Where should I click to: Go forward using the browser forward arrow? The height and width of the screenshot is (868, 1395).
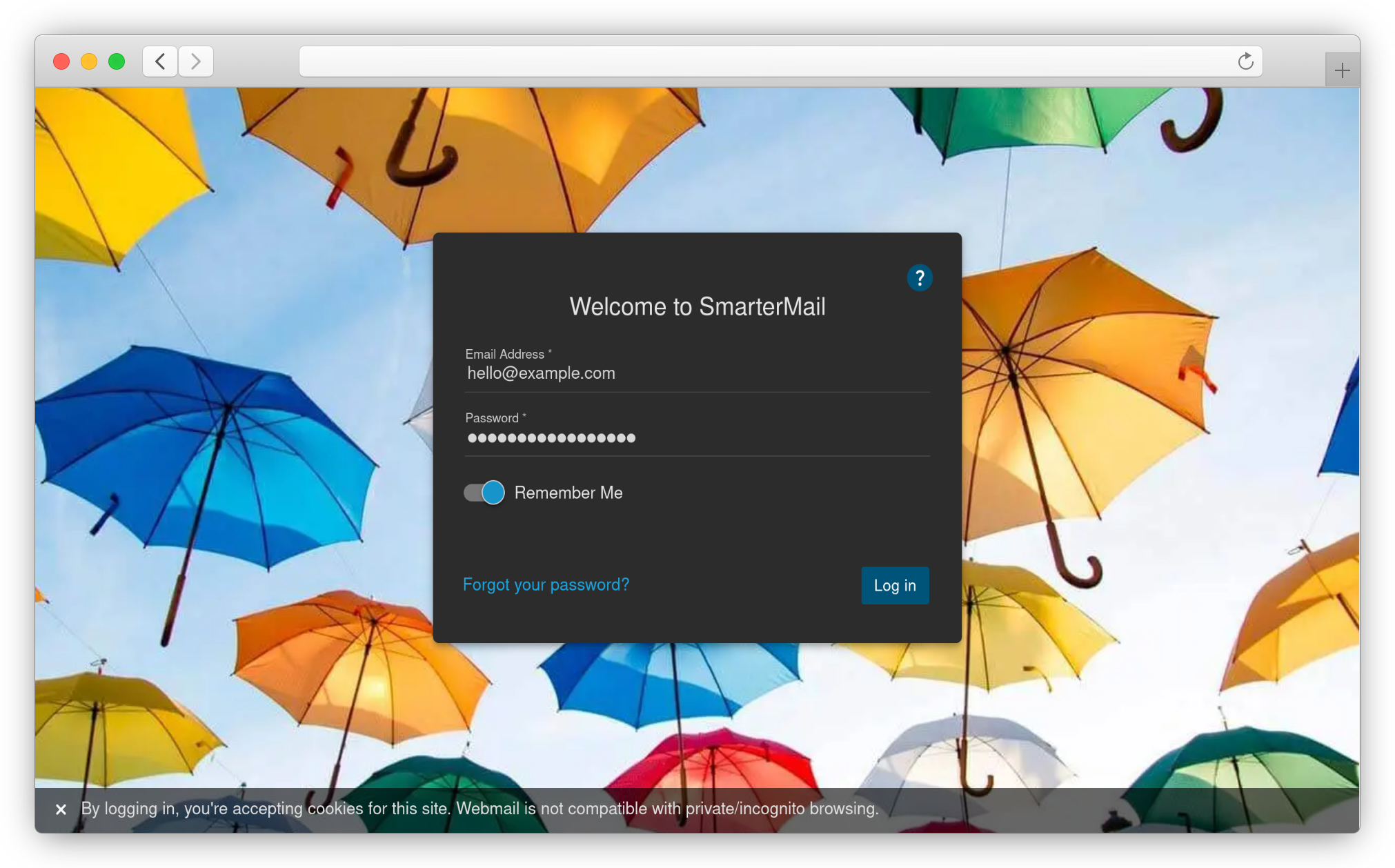196,61
